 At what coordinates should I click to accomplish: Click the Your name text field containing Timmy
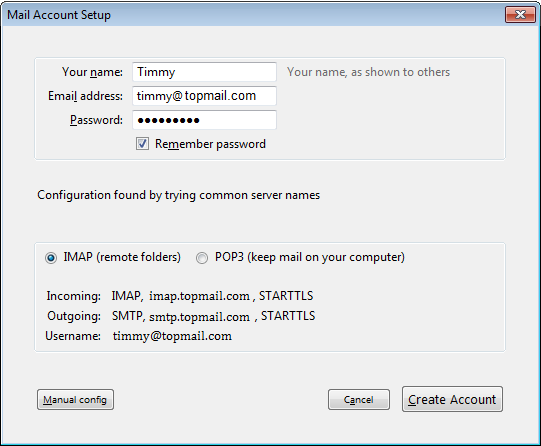(204, 72)
